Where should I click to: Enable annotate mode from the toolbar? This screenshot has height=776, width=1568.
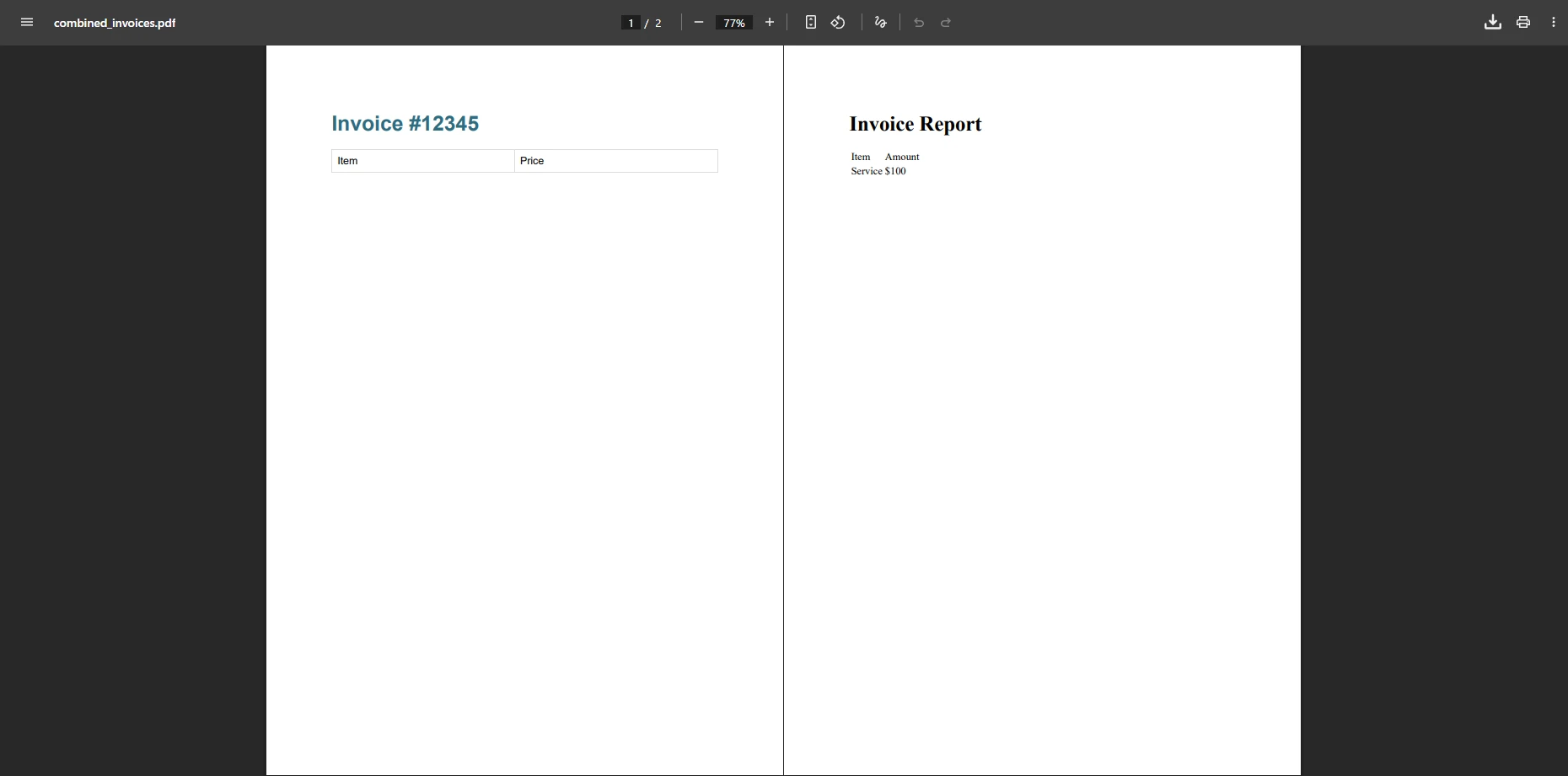point(880,23)
